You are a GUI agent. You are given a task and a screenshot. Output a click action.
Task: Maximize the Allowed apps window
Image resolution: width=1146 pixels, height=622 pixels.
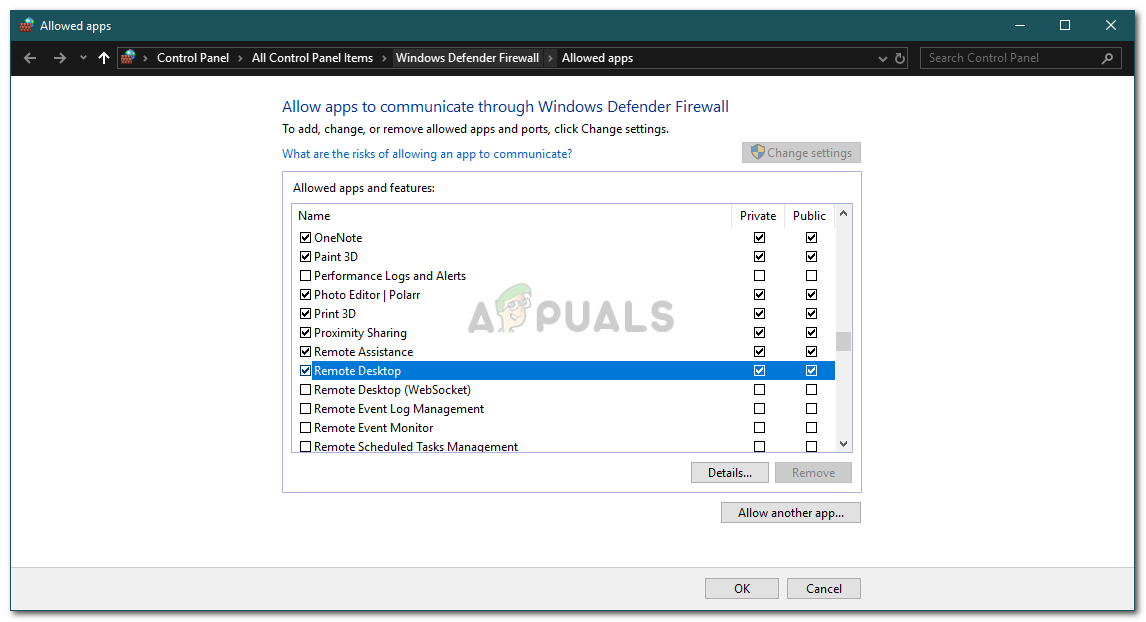(x=1065, y=26)
